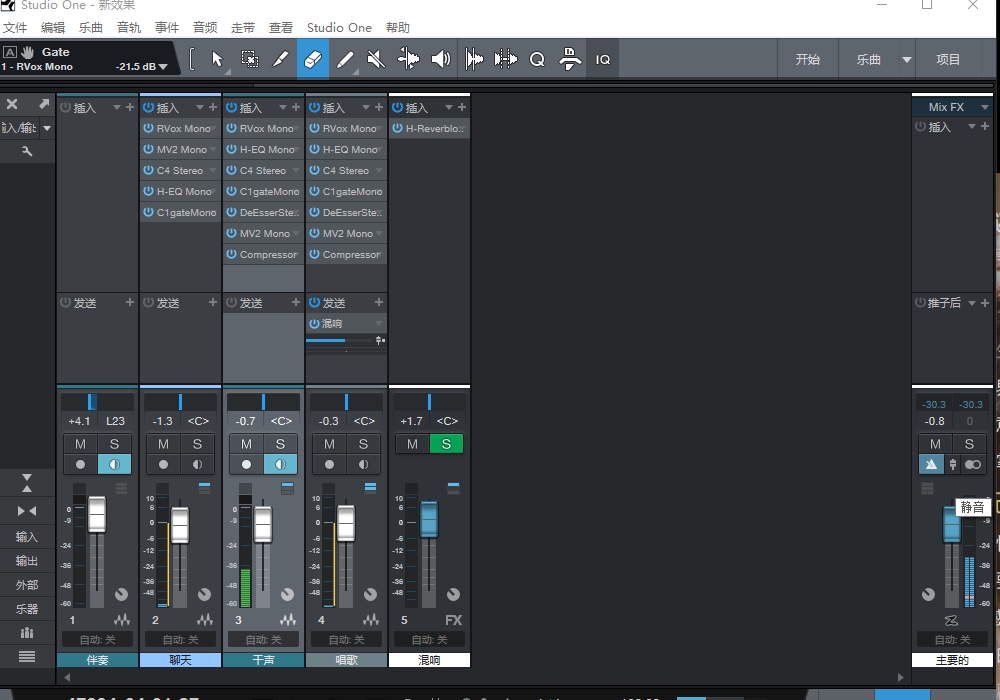The image size is (1000, 700).
Task: Arm record on channel 4 唱歌
Action: pyautogui.click(x=330, y=464)
